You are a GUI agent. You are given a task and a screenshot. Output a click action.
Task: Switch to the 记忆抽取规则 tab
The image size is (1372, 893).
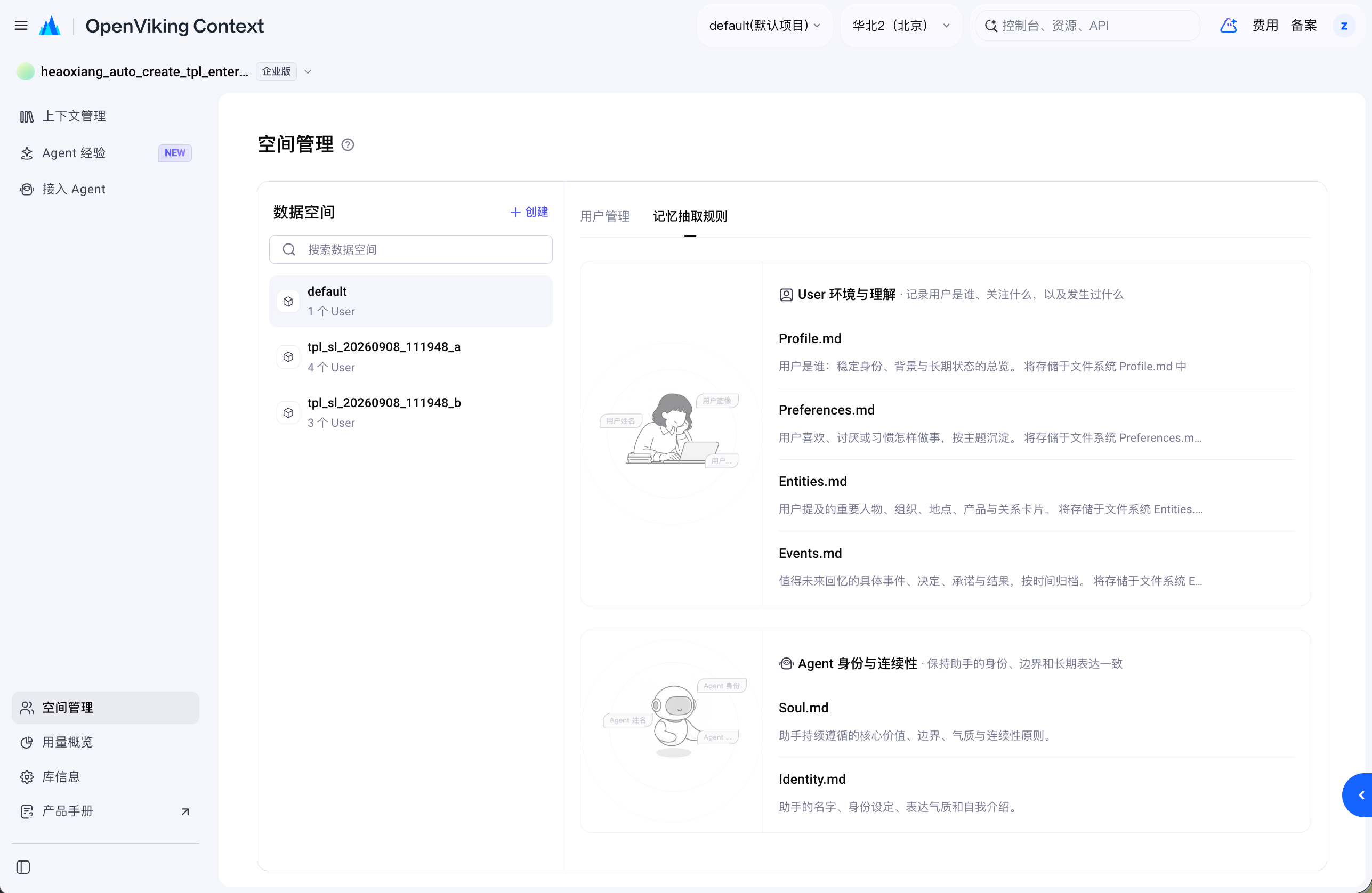(x=690, y=216)
